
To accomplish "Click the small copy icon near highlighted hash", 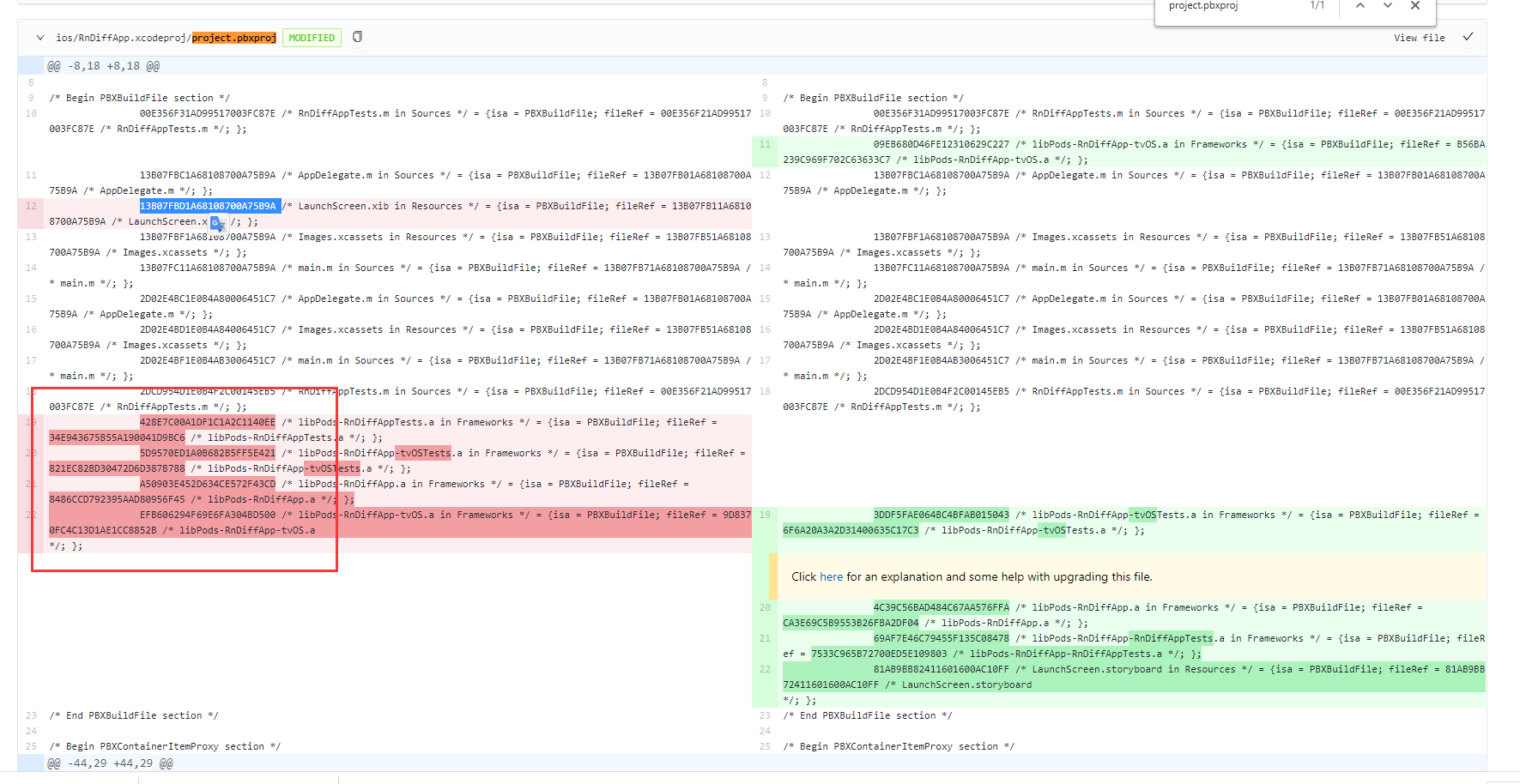I will 218,223.
